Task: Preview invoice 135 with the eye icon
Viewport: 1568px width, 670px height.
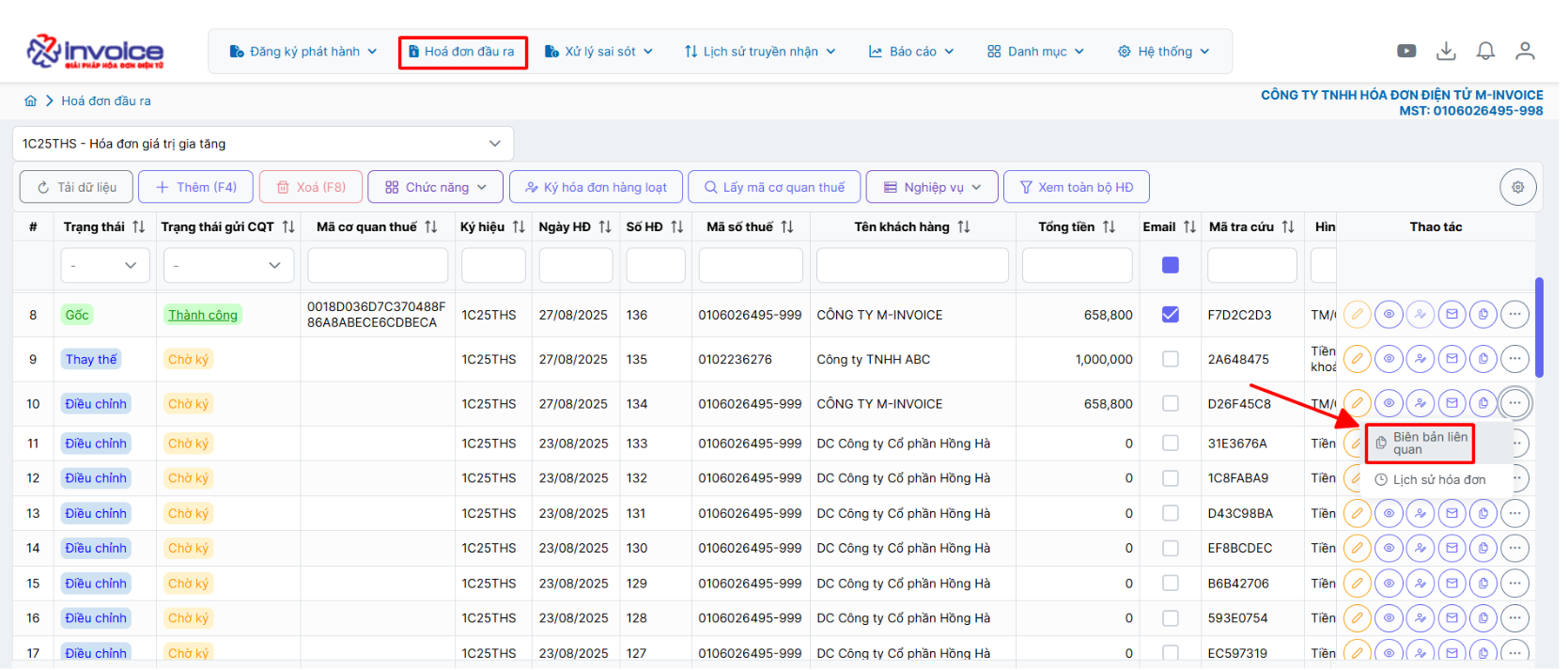Action: click(x=1389, y=359)
